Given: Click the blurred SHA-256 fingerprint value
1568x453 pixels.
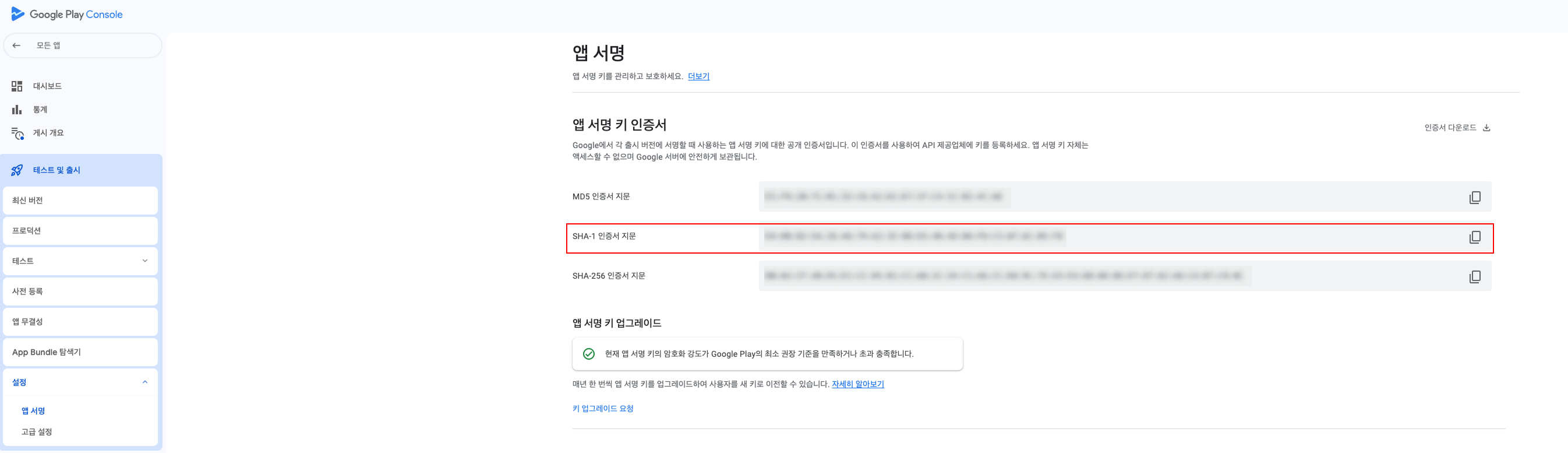Looking at the screenshot, I should coord(1003,276).
